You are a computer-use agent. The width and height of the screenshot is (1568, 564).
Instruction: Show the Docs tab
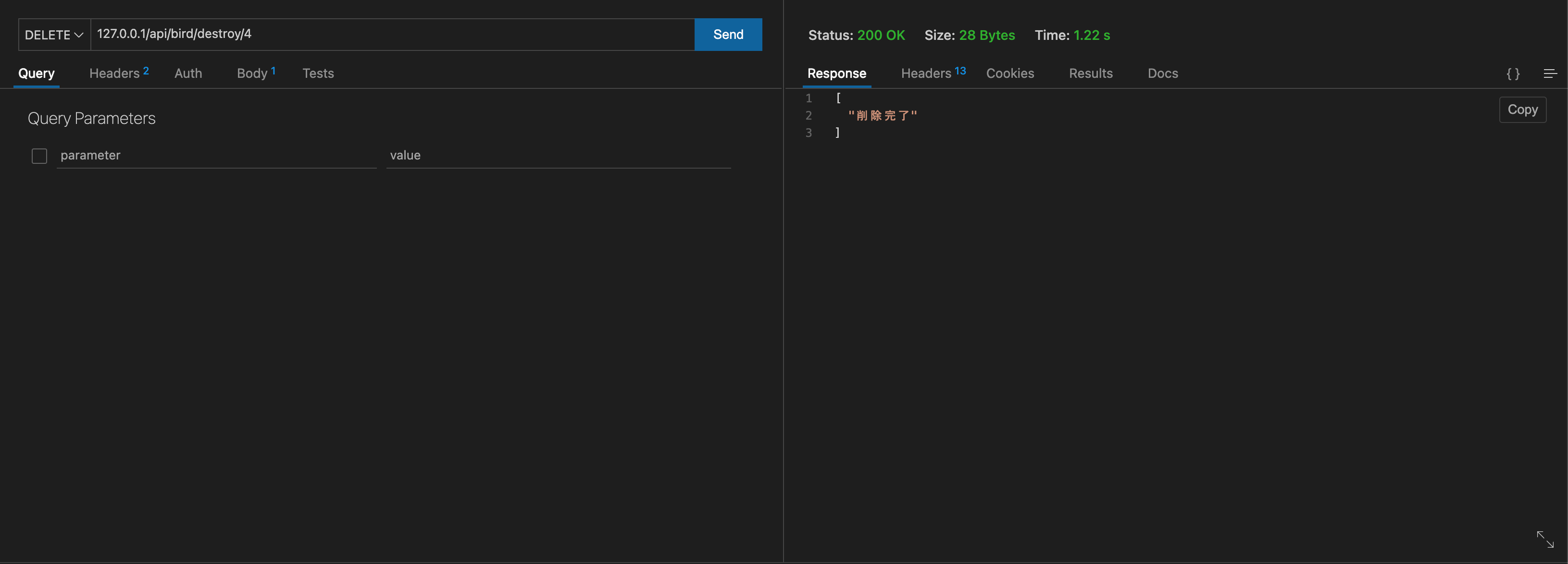pos(1163,73)
